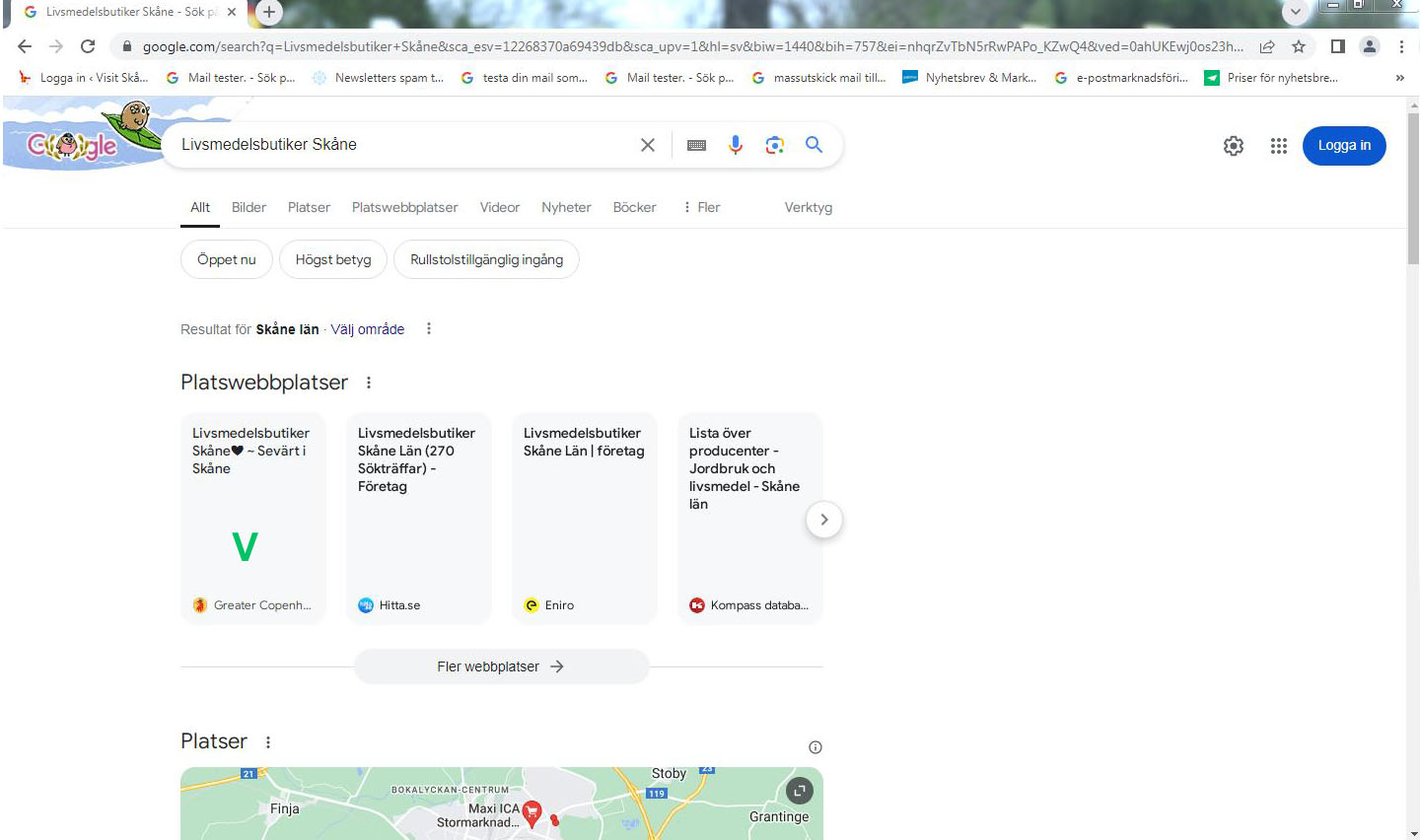Click the browser back arrow

(x=25, y=46)
